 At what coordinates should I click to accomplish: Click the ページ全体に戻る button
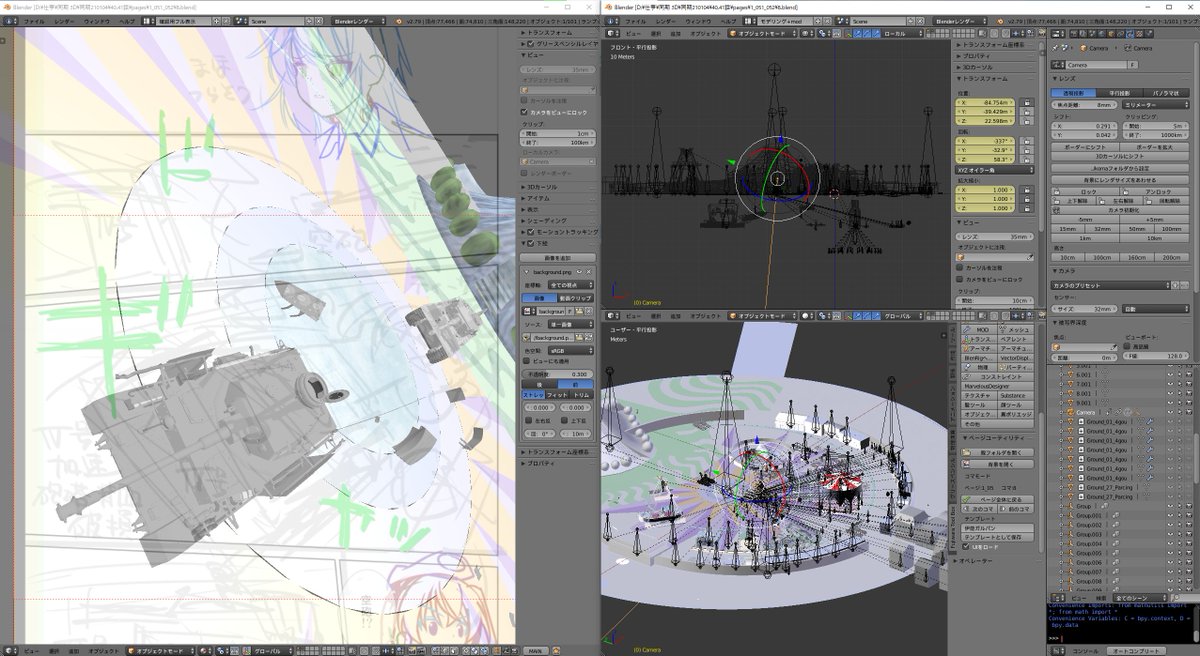tap(999, 498)
